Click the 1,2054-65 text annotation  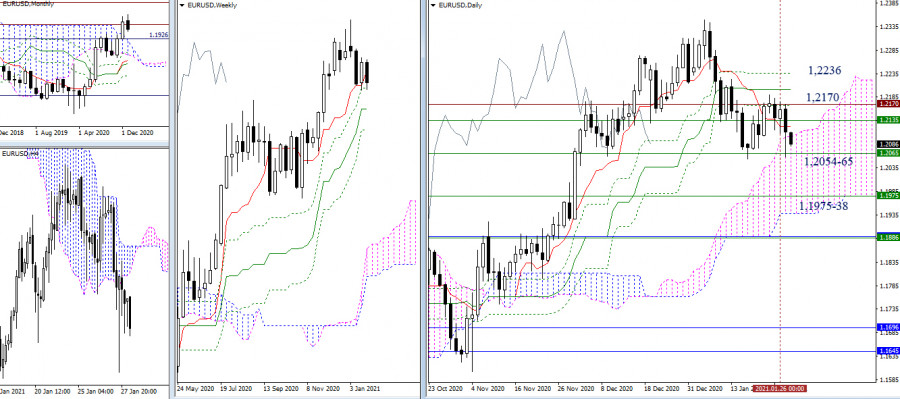pyautogui.click(x=828, y=162)
